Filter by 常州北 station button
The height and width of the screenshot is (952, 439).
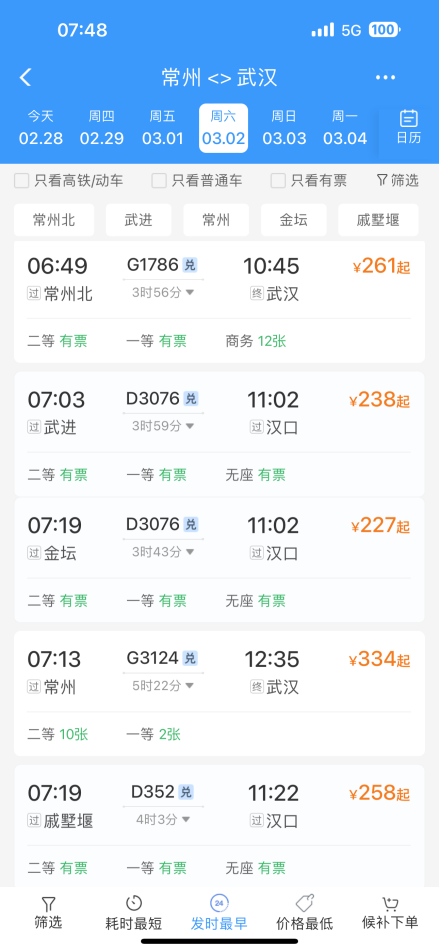[54, 220]
